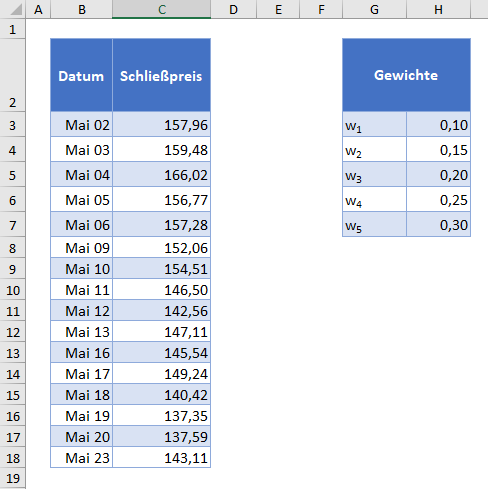Select the cell Mai 18
The image size is (488, 489).
coord(81,394)
